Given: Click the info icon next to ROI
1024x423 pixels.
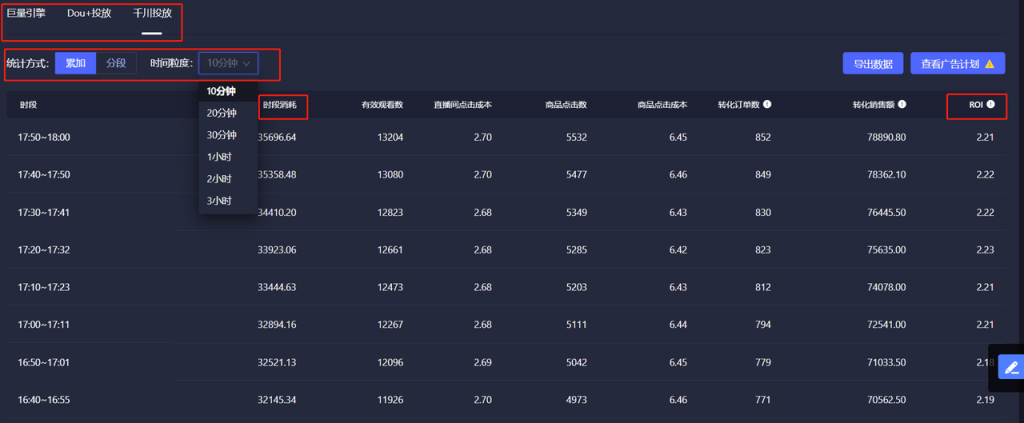Looking at the screenshot, I should click(991, 104).
